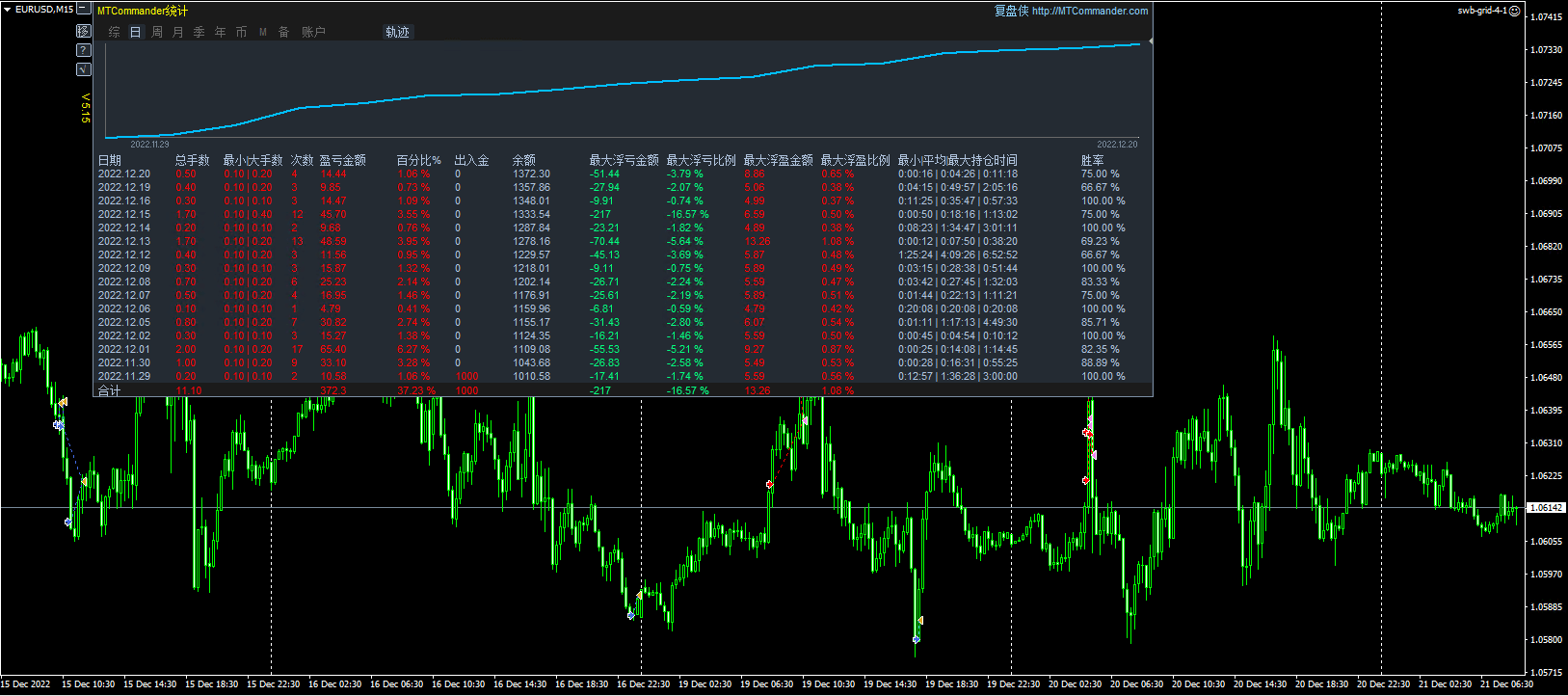Click the M monthly stats icon tab

click(x=262, y=32)
